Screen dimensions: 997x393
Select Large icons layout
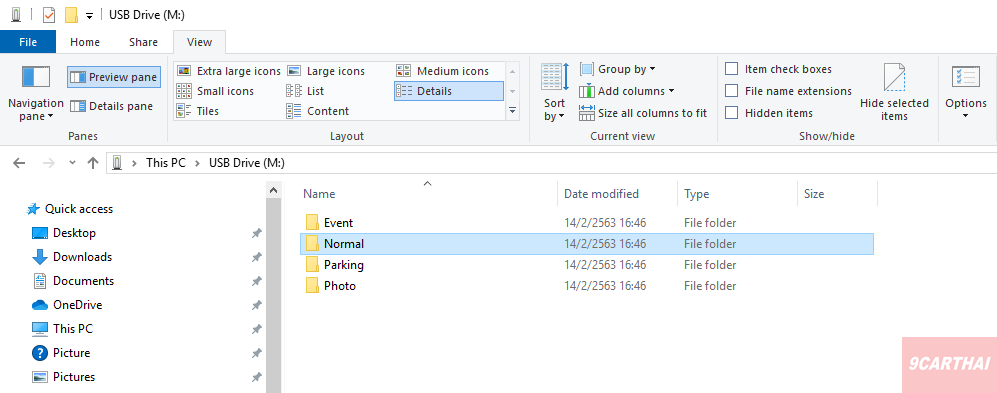(326, 71)
